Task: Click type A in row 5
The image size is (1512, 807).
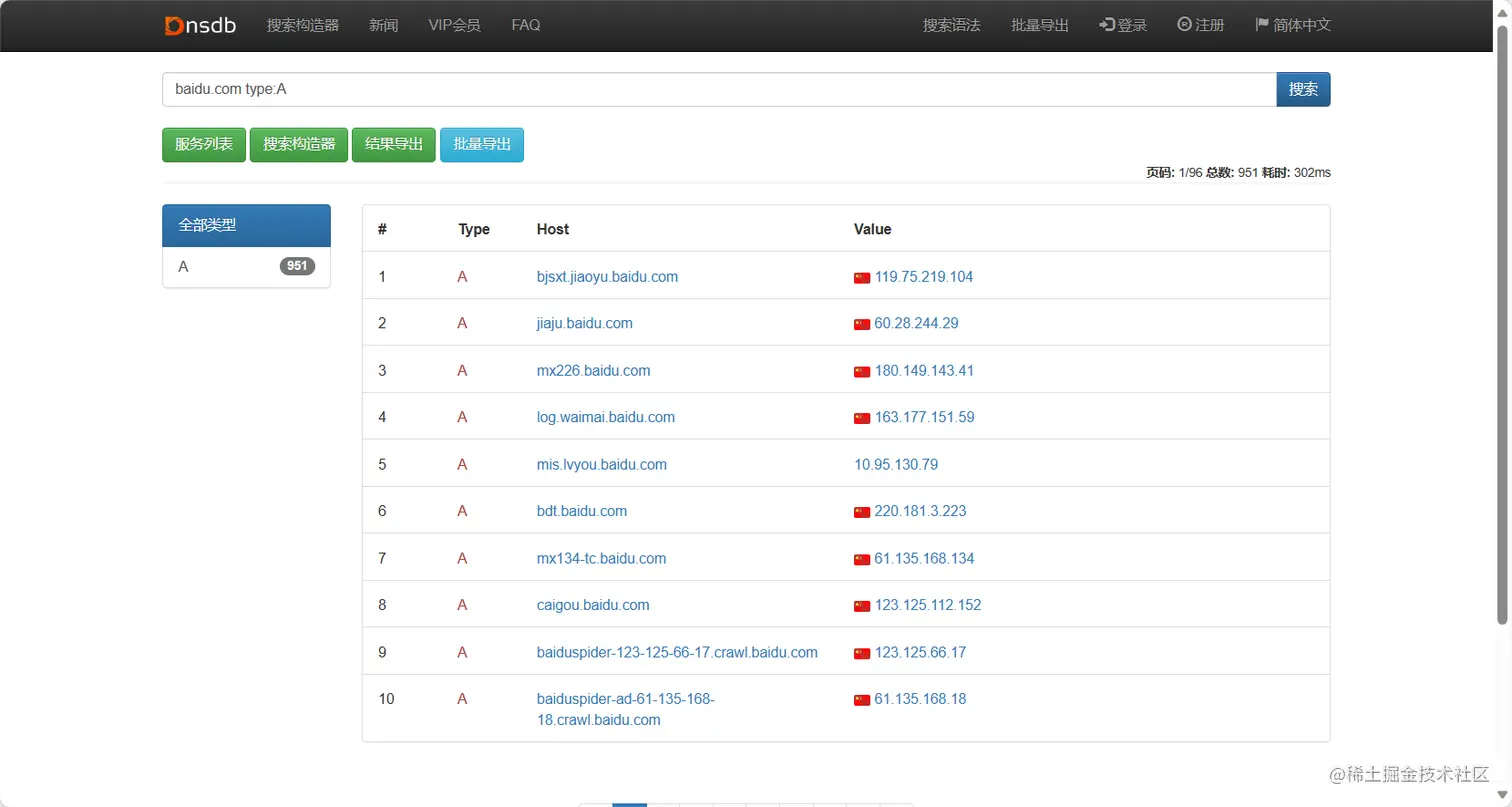Action: click(462, 464)
